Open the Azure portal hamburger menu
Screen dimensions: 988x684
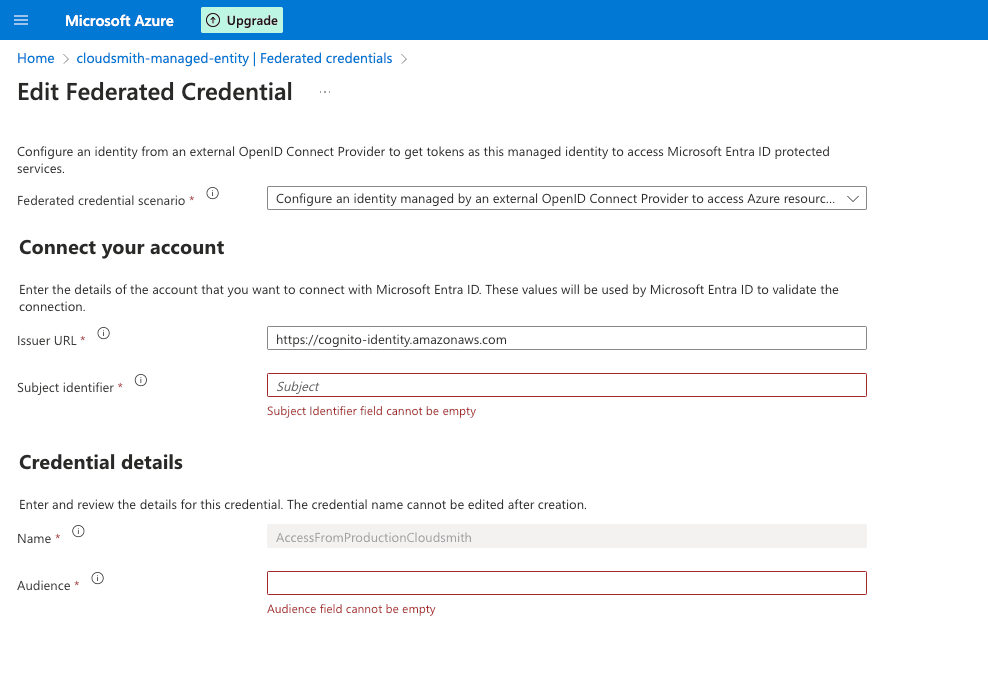click(21, 20)
